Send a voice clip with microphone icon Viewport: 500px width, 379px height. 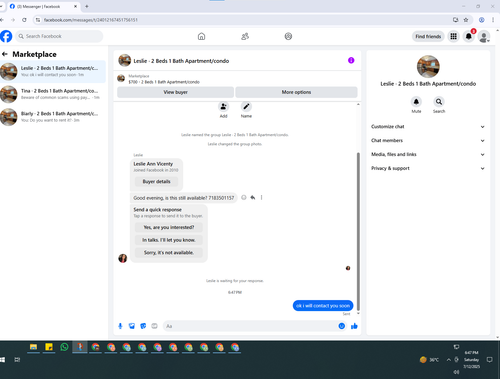(x=120, y=326)
